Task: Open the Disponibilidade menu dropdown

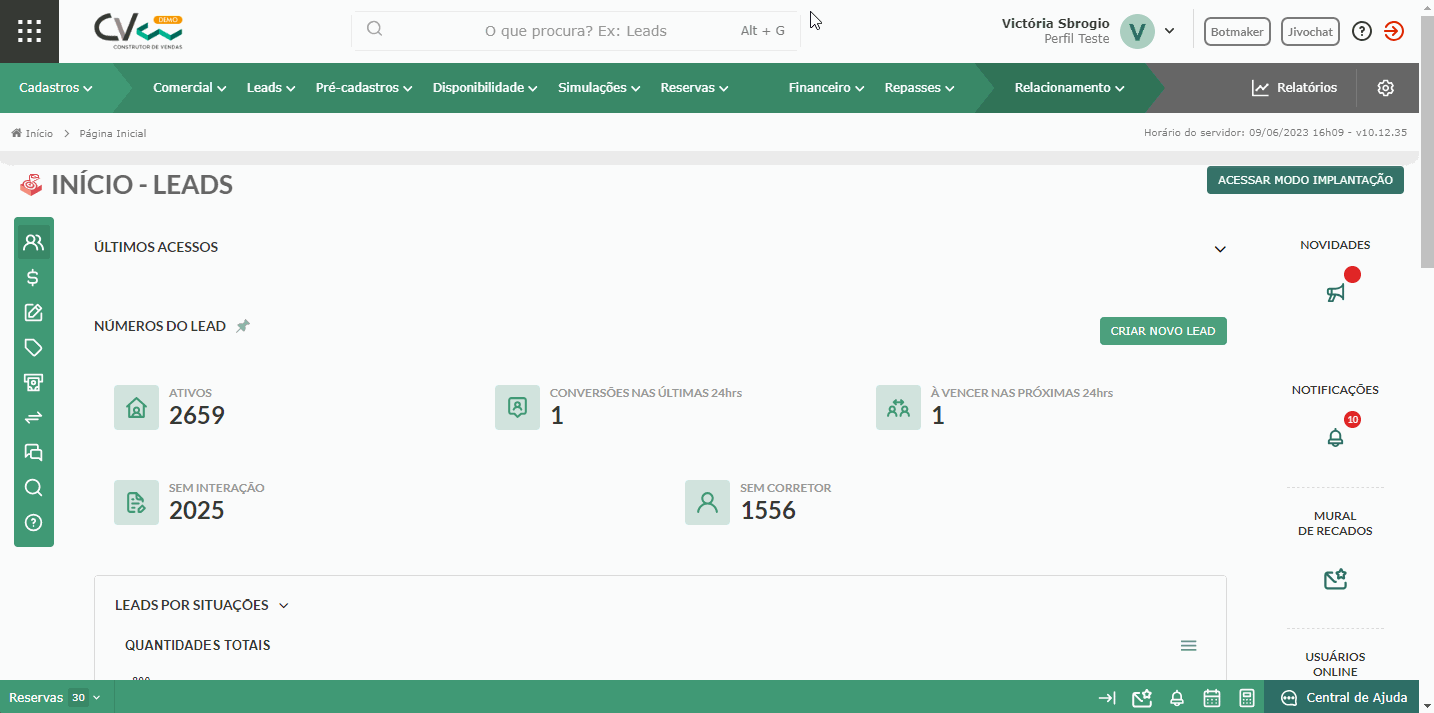Action: click(x=485, y=88)
